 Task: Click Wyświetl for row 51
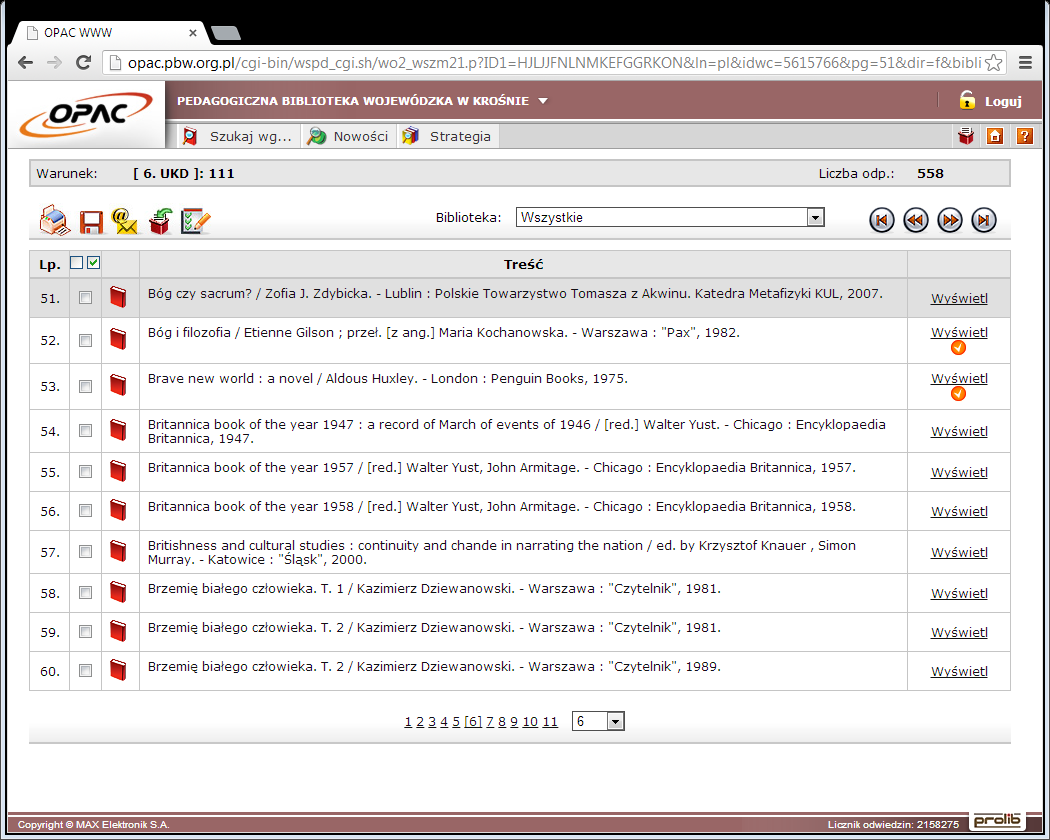click(959, 298)
